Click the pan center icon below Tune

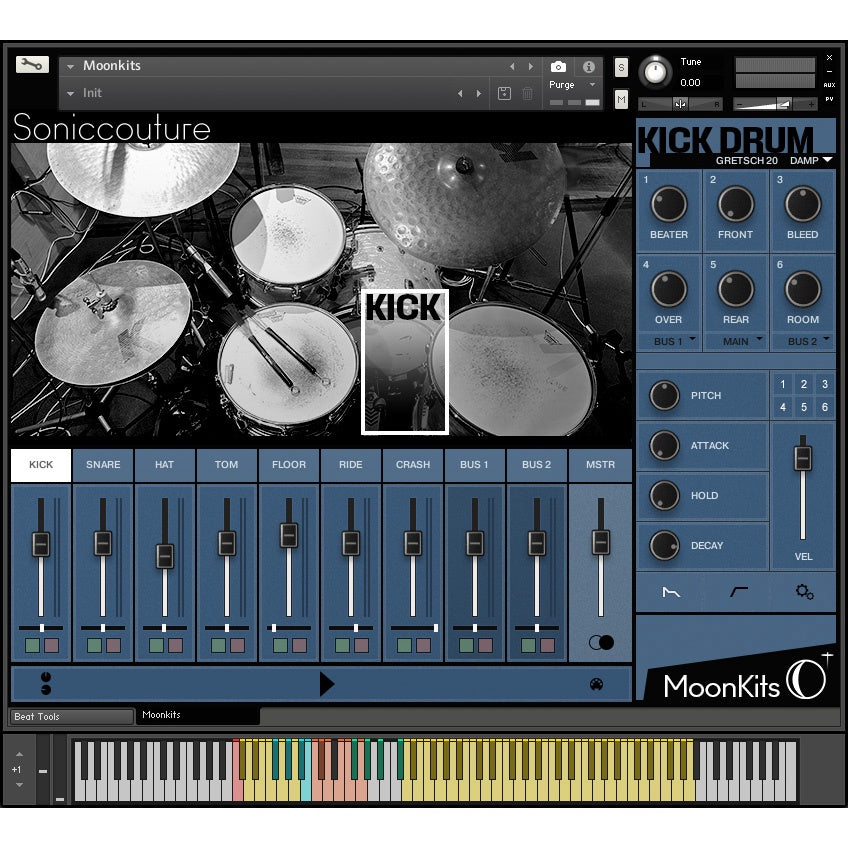tap(682, 103)
